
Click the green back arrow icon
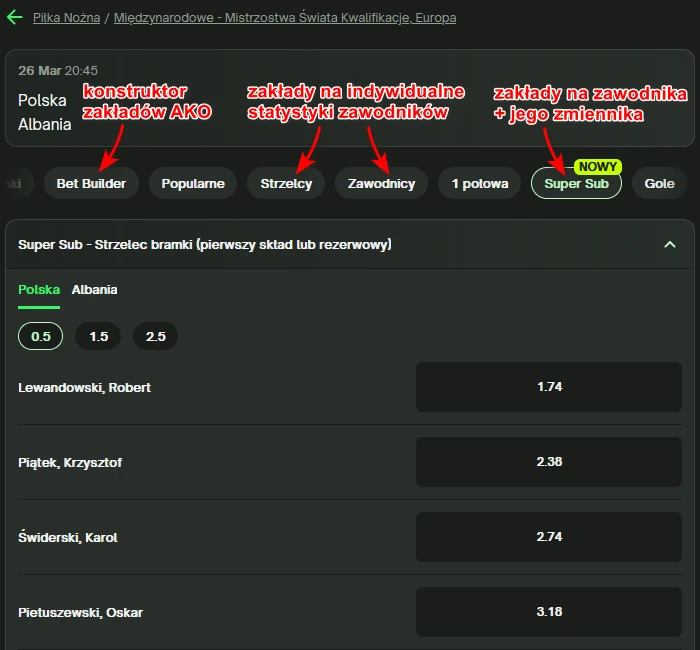tap(14, 17)
